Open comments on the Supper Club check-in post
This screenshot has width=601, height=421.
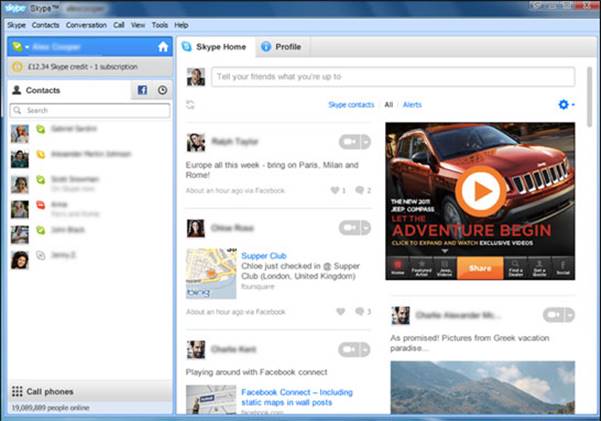coord(360,311)
